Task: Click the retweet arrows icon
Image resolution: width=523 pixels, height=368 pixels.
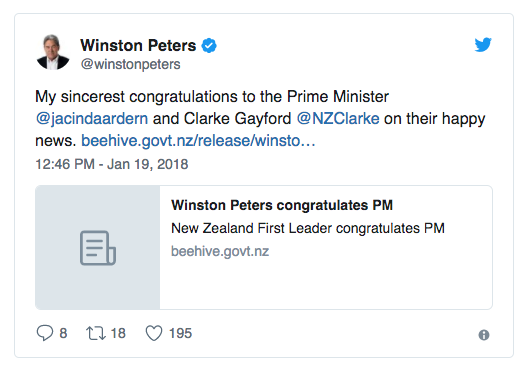Action: [x=96, y=333]
